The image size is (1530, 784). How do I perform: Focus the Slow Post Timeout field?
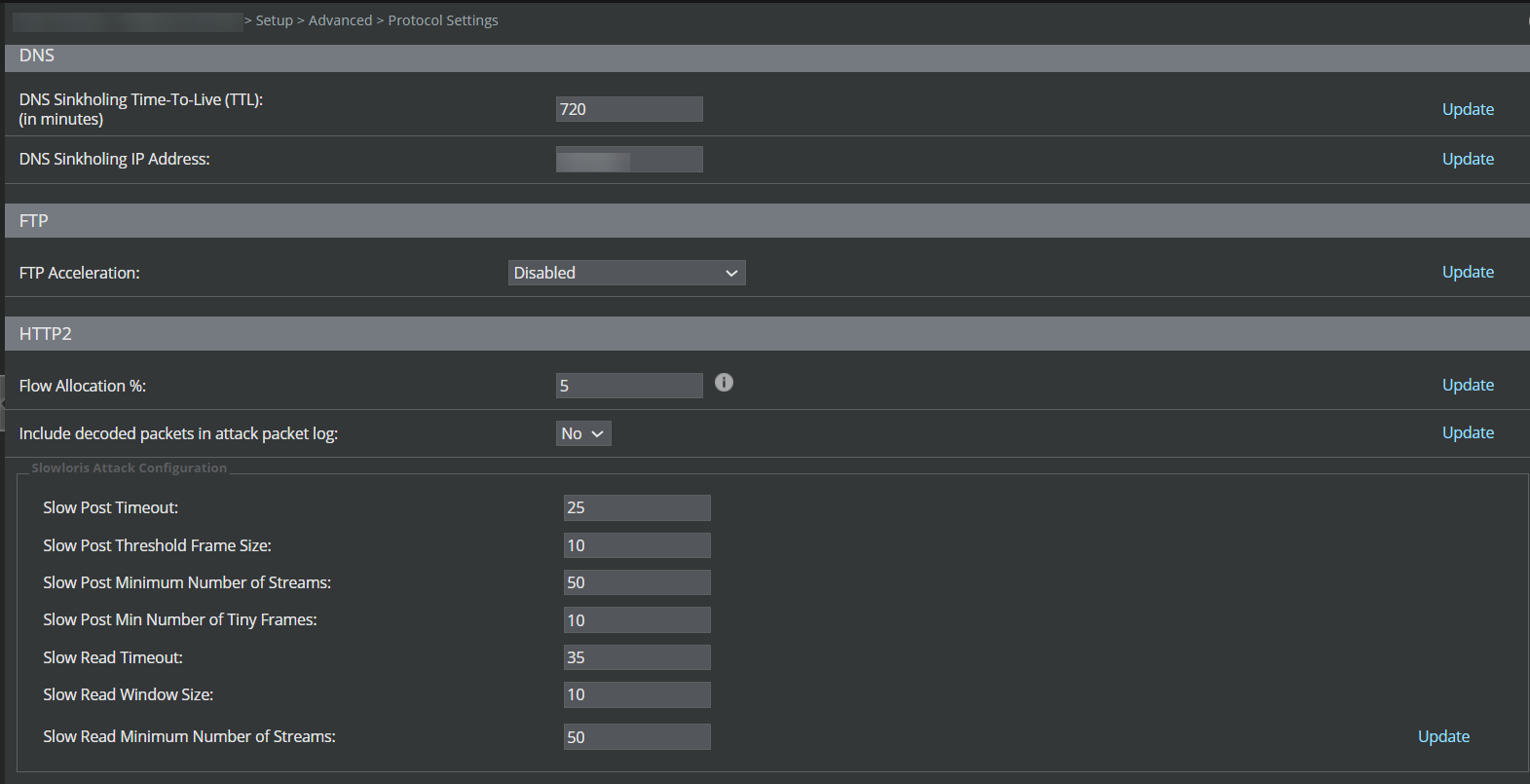(x=637, y=507)
